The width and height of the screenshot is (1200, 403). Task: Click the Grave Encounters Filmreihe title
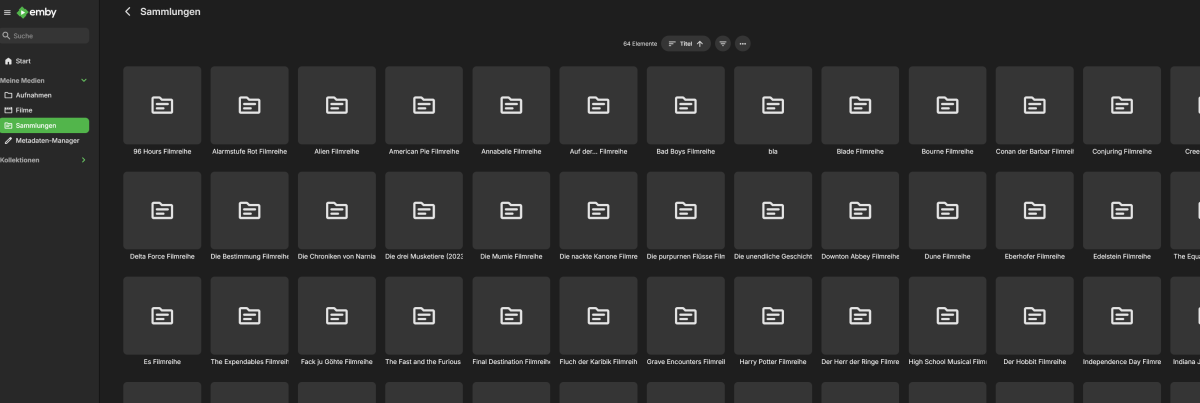[x=686, y=362]
